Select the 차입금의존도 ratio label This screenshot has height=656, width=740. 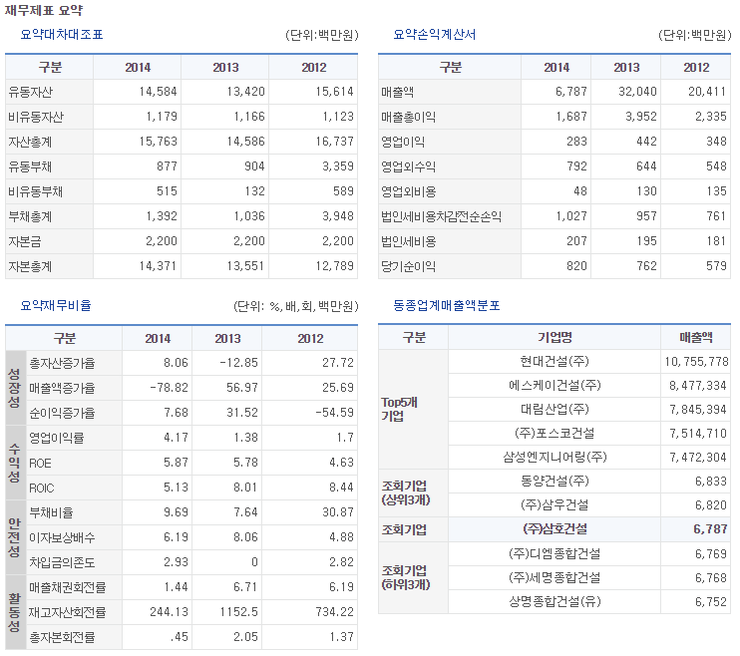62,563
